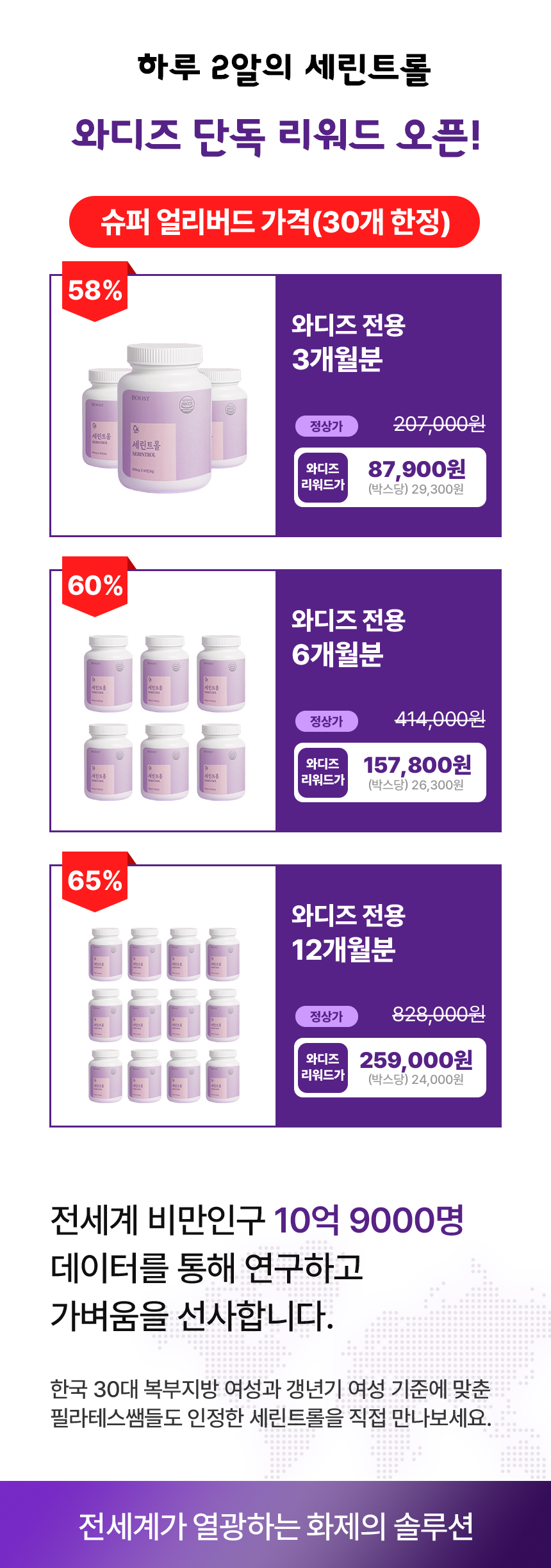Click the 와디즈 전용 3개월분 title

click(x=349, y=343)
